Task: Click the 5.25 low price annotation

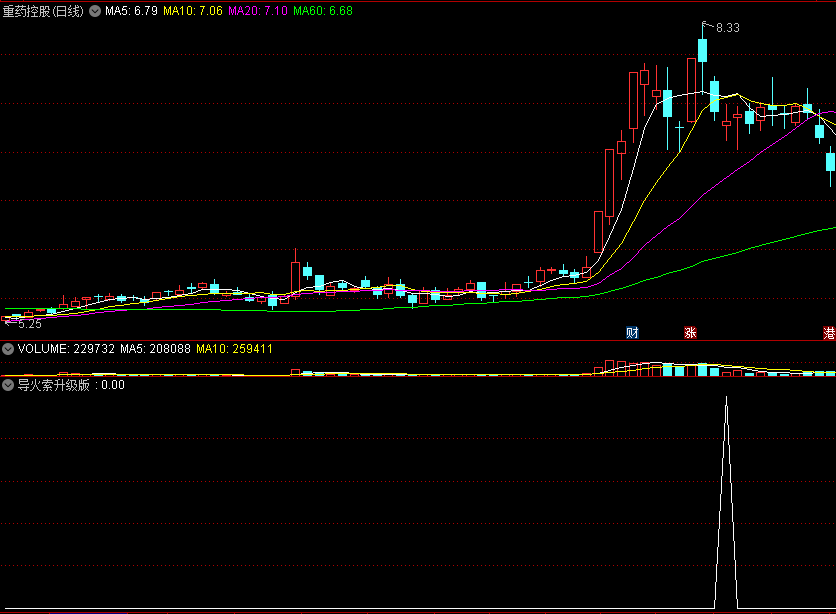Action: (29, 324)
